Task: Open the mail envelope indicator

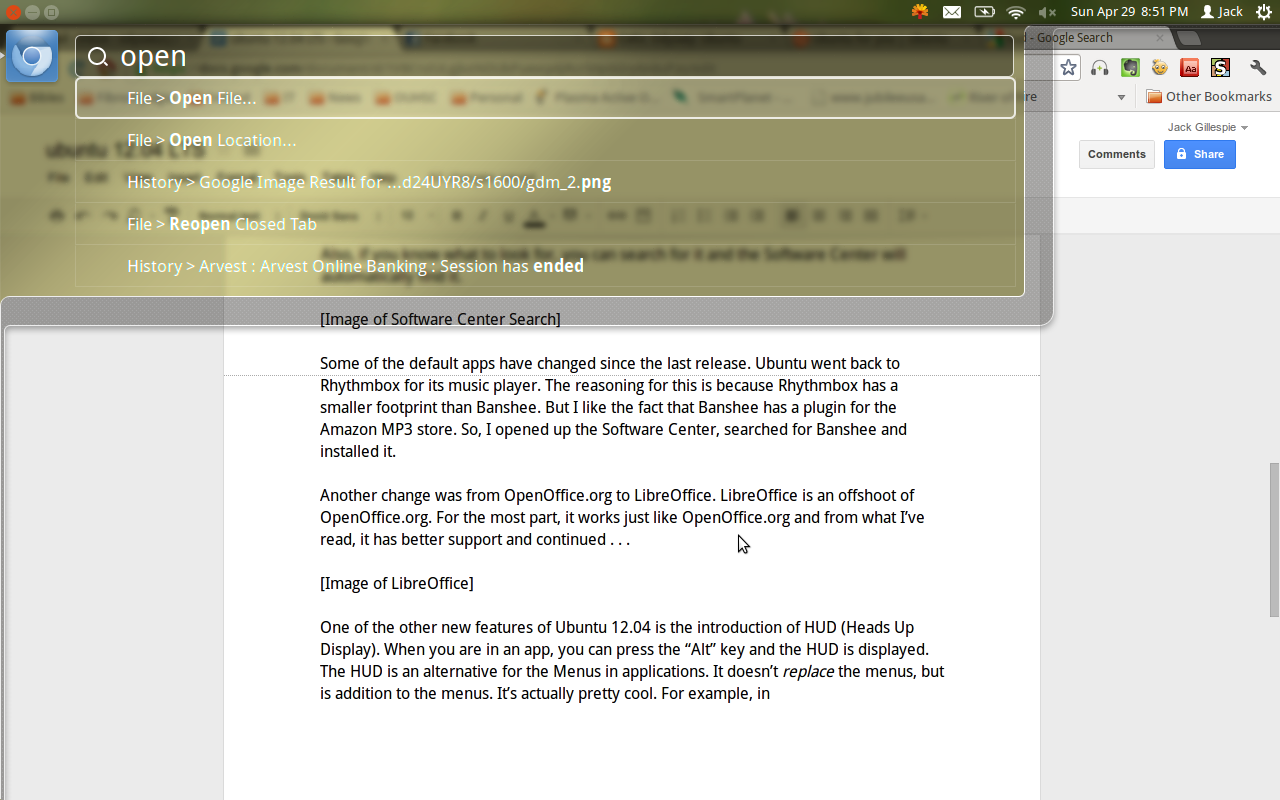Action: pyautogui.click(x=952, y=12)
